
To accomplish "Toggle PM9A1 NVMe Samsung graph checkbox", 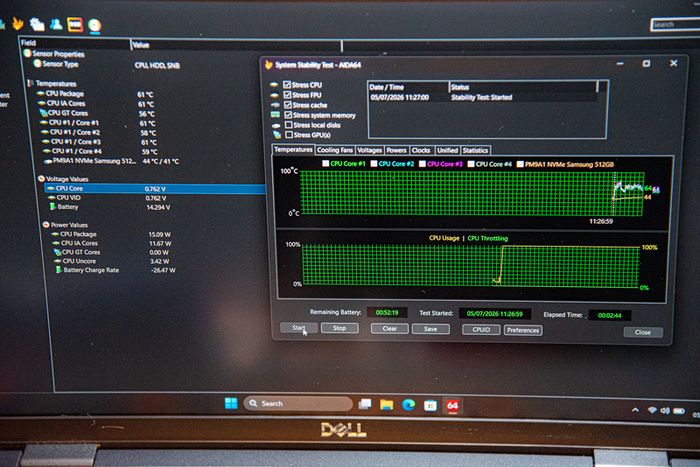I will point(520,164).
